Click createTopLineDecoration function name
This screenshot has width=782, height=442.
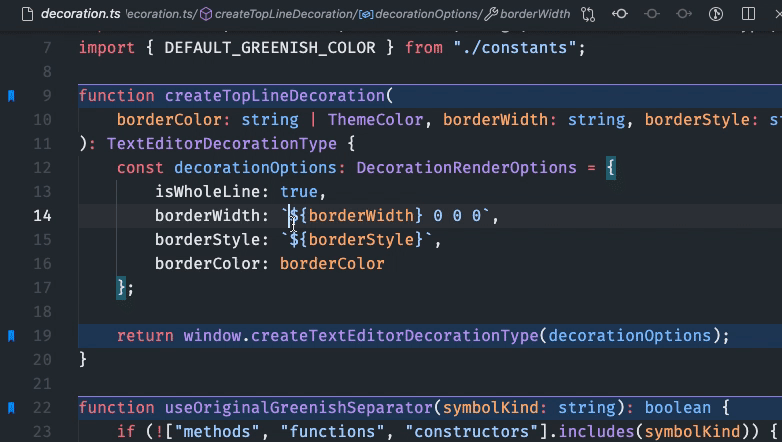(275, 96)
